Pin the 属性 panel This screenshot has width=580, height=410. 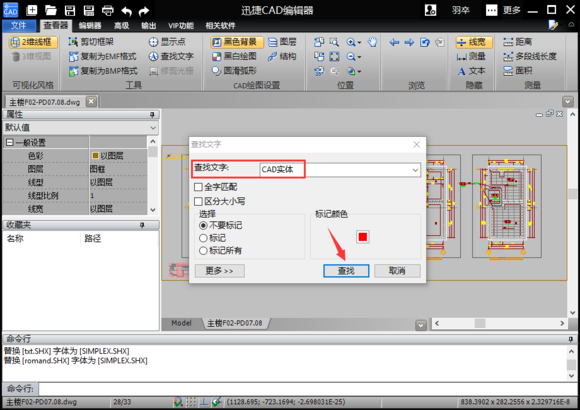pyautogui.click(x=152, y=115)
